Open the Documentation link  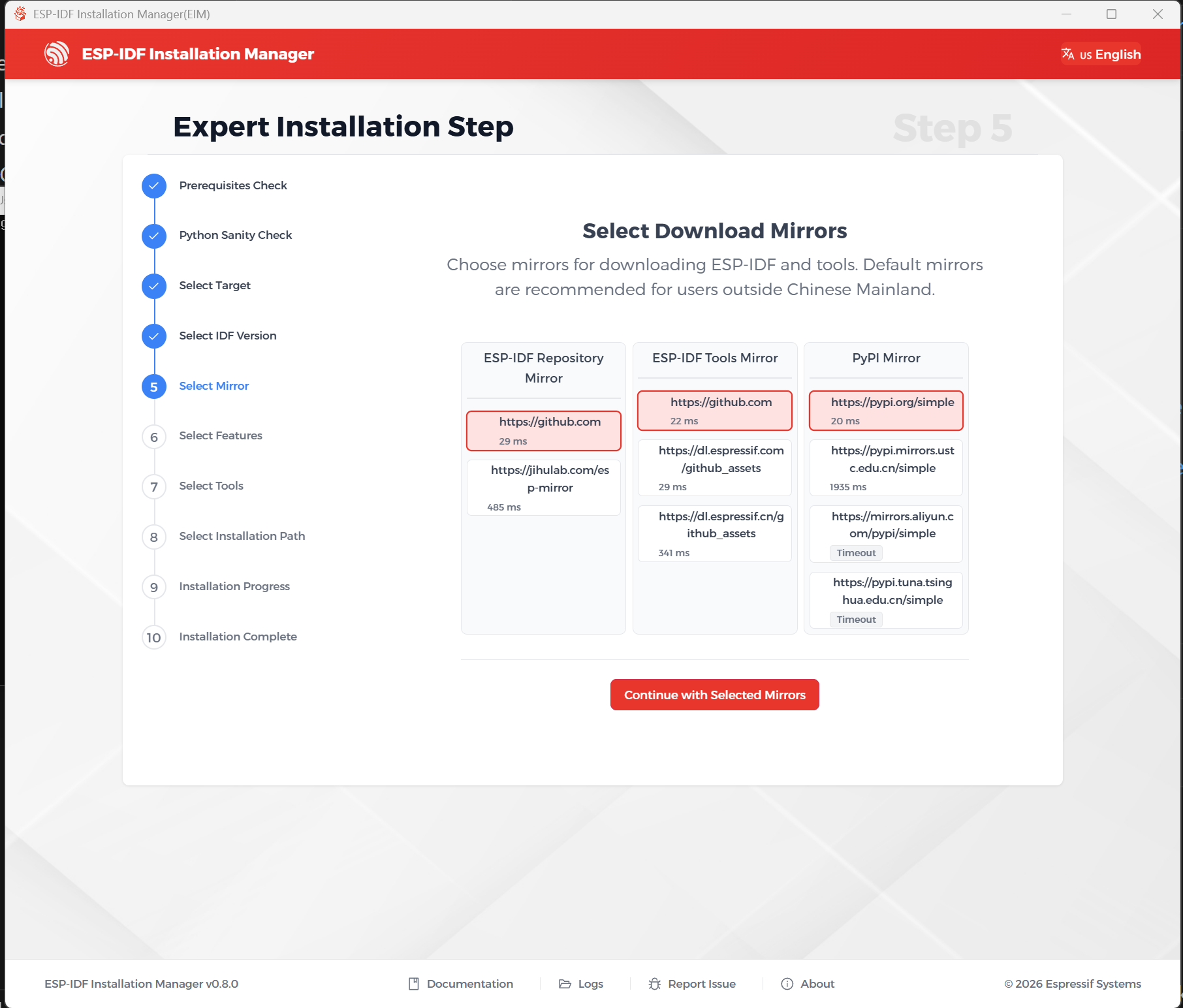click(x=461, y=984)
